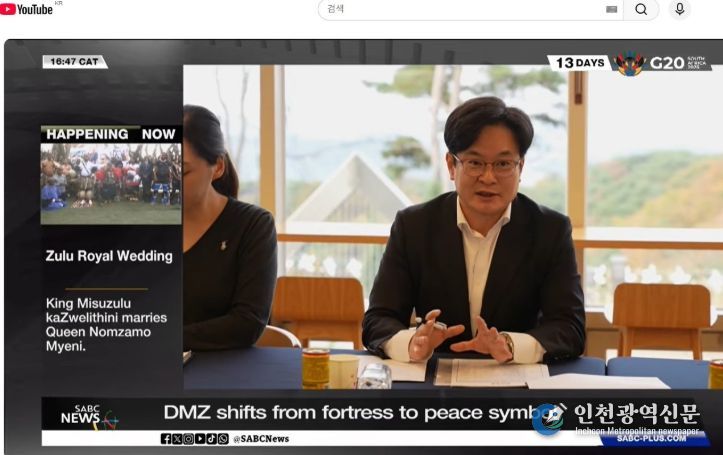Click the 16:47 CAT time badge
Image resolution: width=723 pixels, height=455 pixels.
(x=74, y=62)
